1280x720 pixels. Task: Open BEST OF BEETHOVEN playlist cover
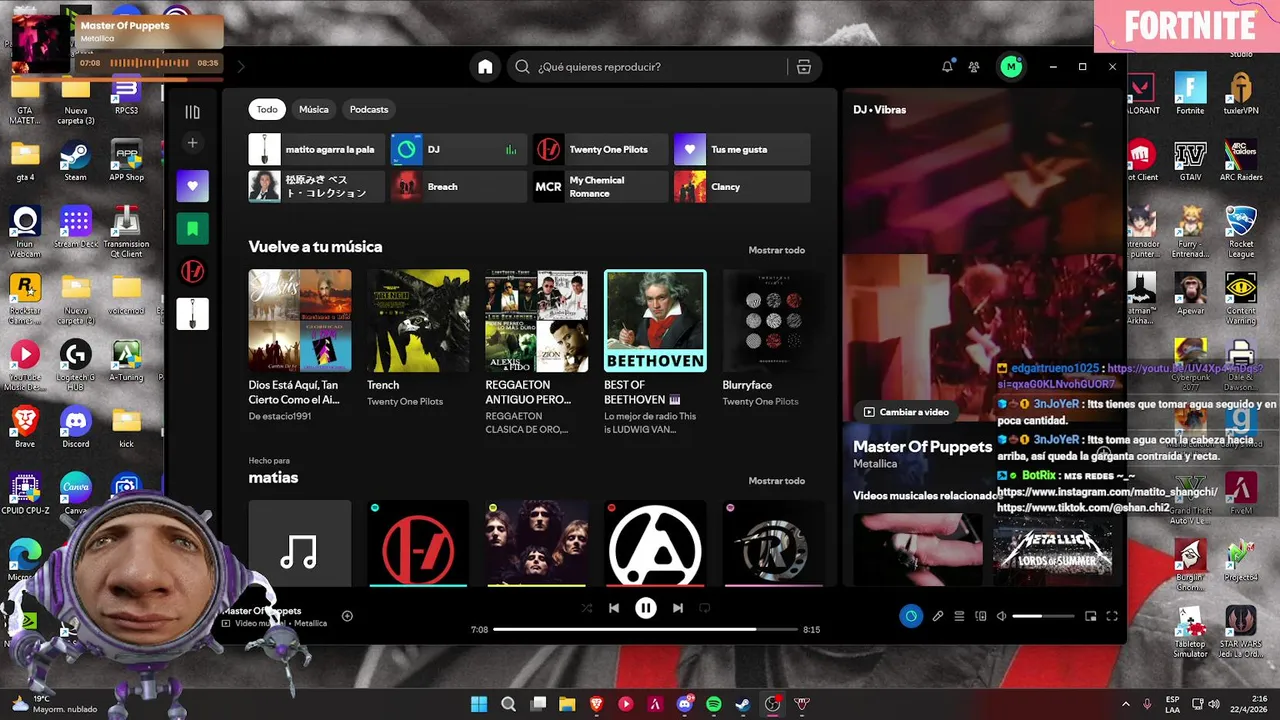pos(655,321)
